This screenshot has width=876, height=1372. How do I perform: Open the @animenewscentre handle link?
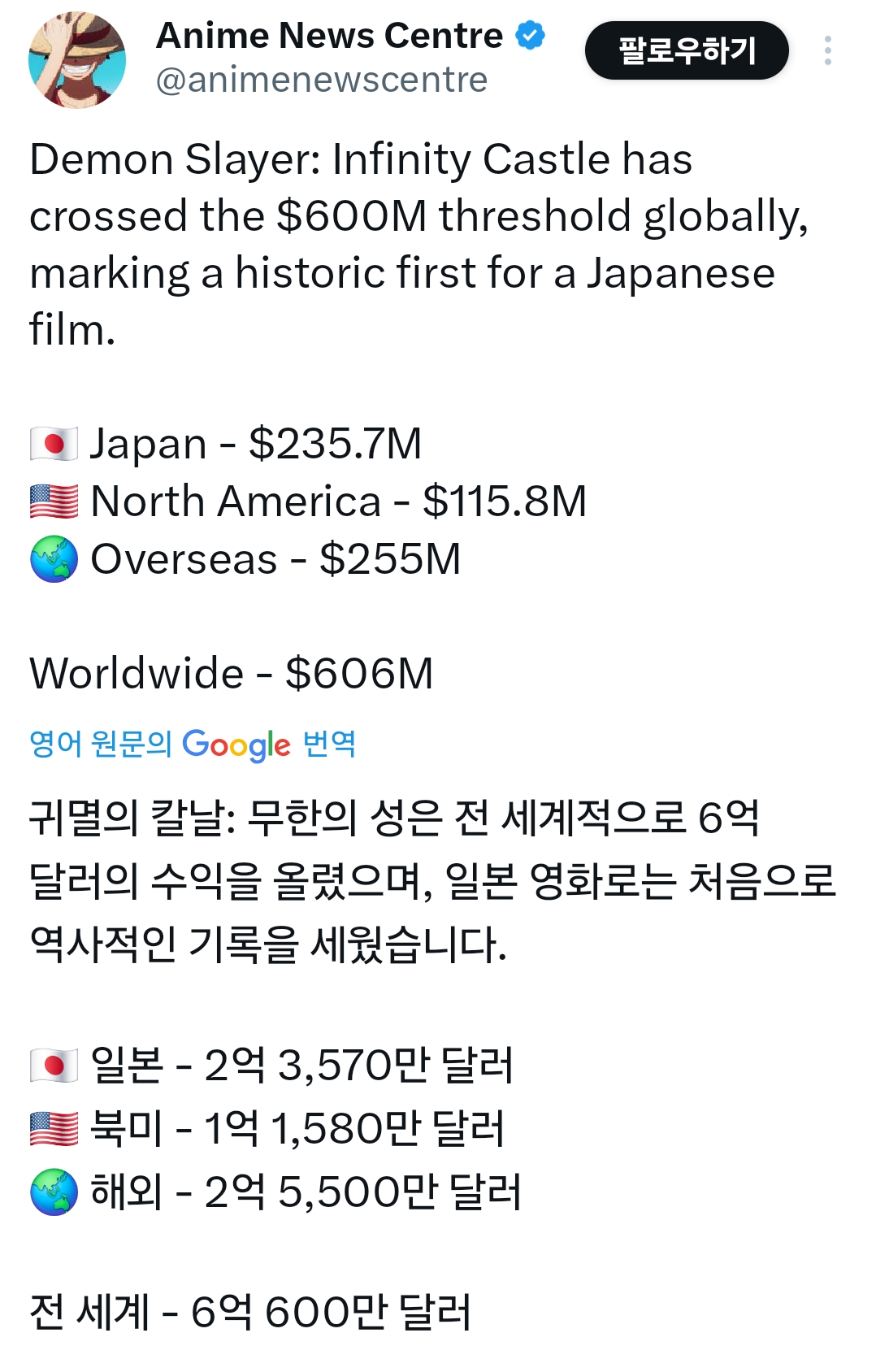point(321,80)
